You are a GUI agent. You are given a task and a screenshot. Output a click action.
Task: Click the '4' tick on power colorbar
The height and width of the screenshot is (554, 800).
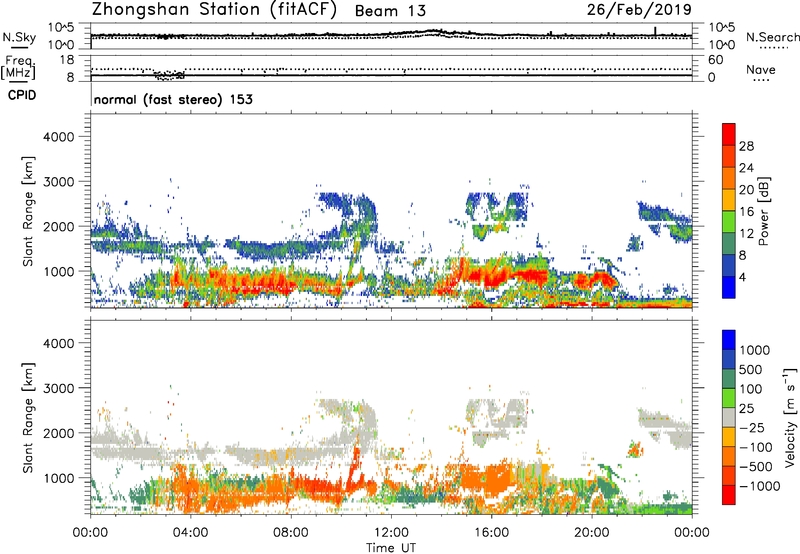[742, 277]
